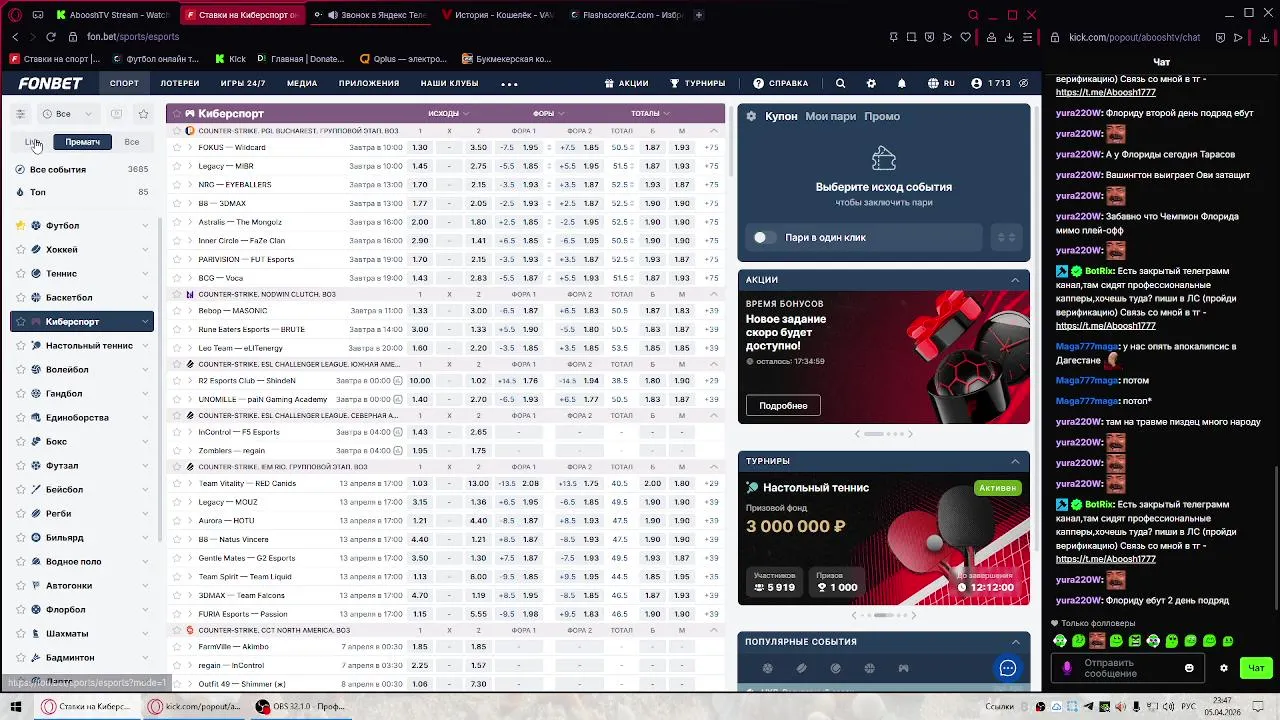Favorite the FOKUS — Wildcard match star
This screenshot has height=720, width=1280.
tap(177, 148)
